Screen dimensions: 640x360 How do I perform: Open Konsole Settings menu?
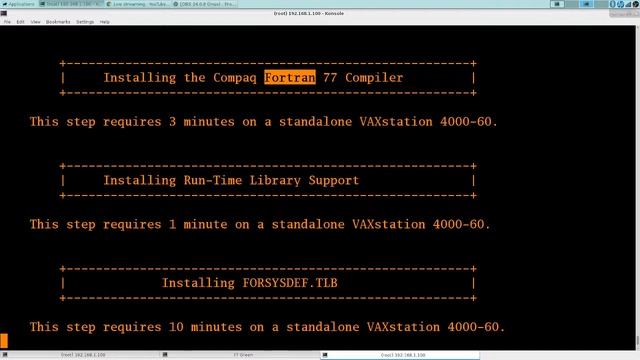coord(85,22)
